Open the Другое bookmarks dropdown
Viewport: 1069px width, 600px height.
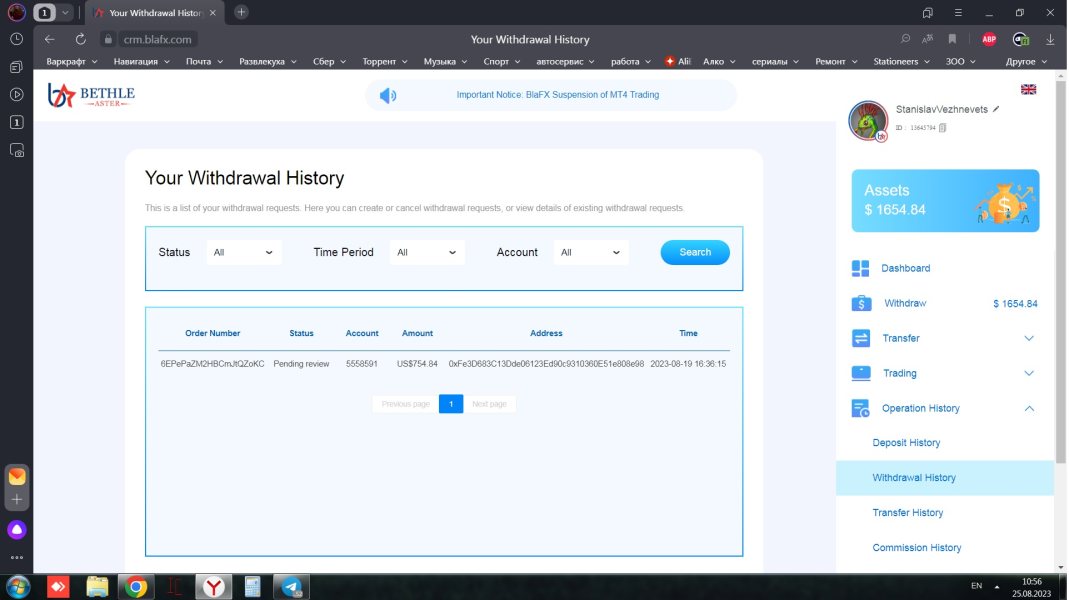pyautogui.click(x=1026, y=61)
